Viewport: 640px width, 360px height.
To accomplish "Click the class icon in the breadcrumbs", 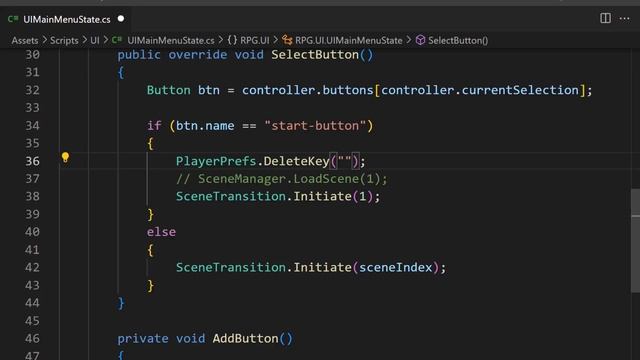I will click(x=287, y=40).
